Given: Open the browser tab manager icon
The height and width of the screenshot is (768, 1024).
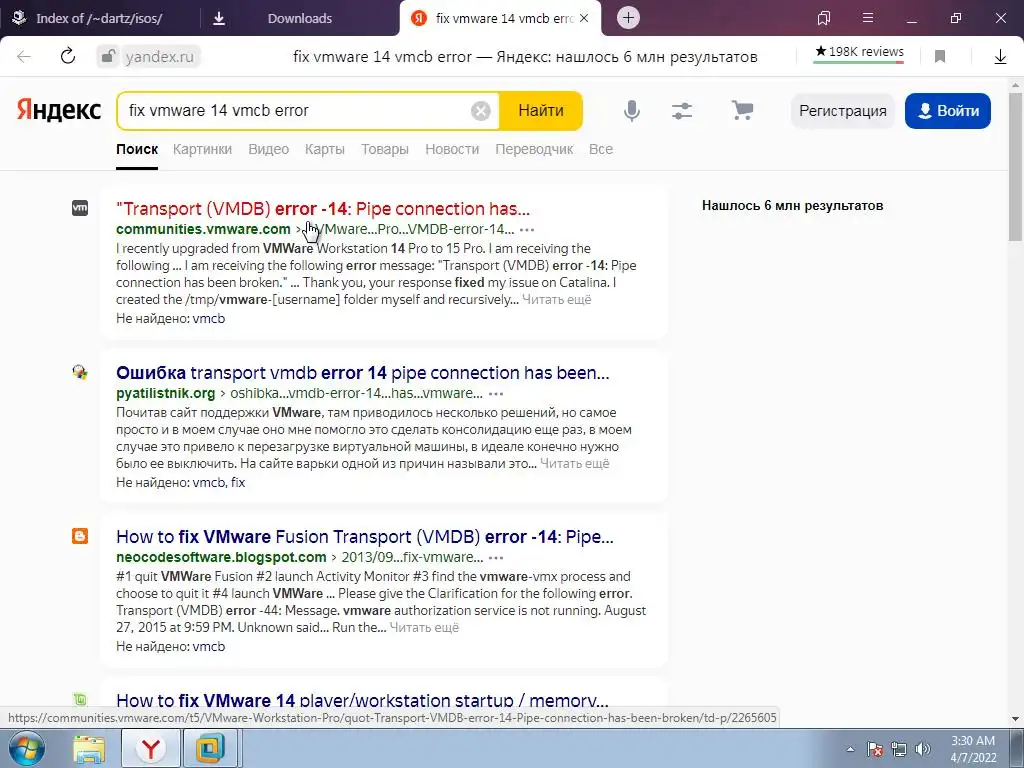Looking at the screenshot, I should (824, 18).
